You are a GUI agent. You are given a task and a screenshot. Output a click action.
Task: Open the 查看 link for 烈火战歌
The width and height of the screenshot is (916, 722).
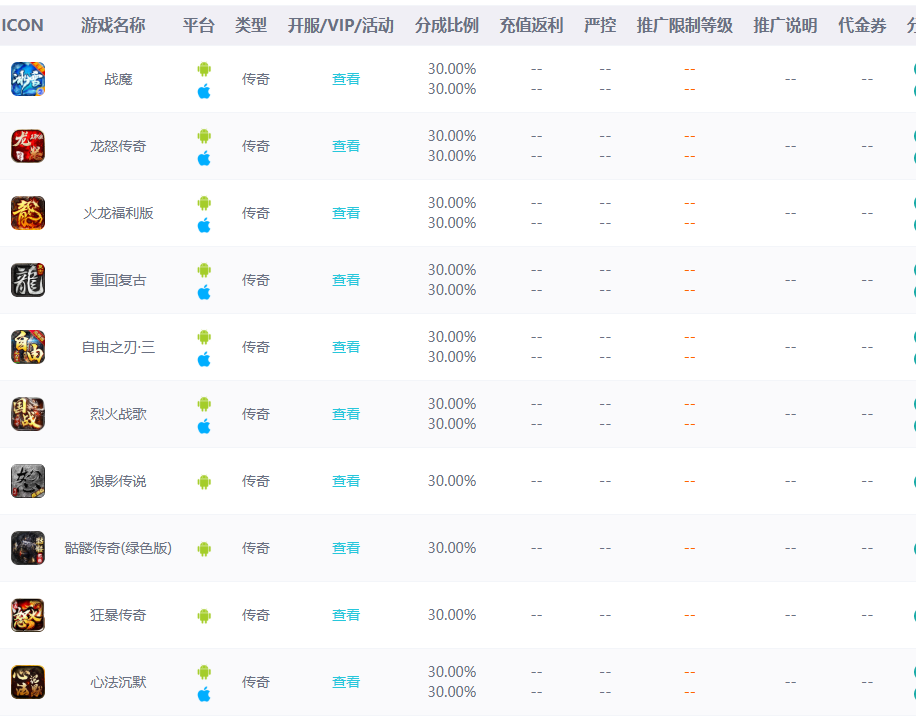pos(346,414)
